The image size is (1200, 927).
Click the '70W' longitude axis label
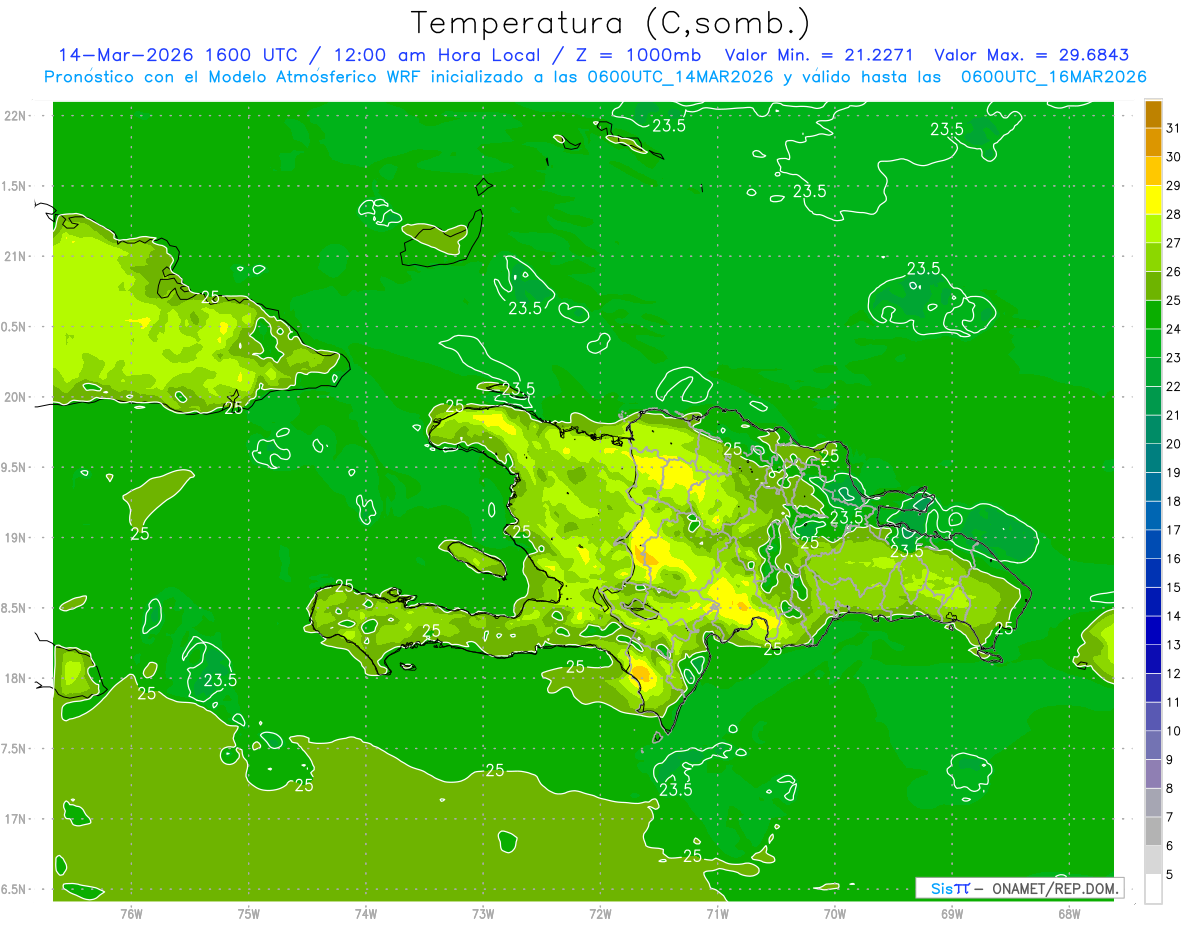[835, 914]
